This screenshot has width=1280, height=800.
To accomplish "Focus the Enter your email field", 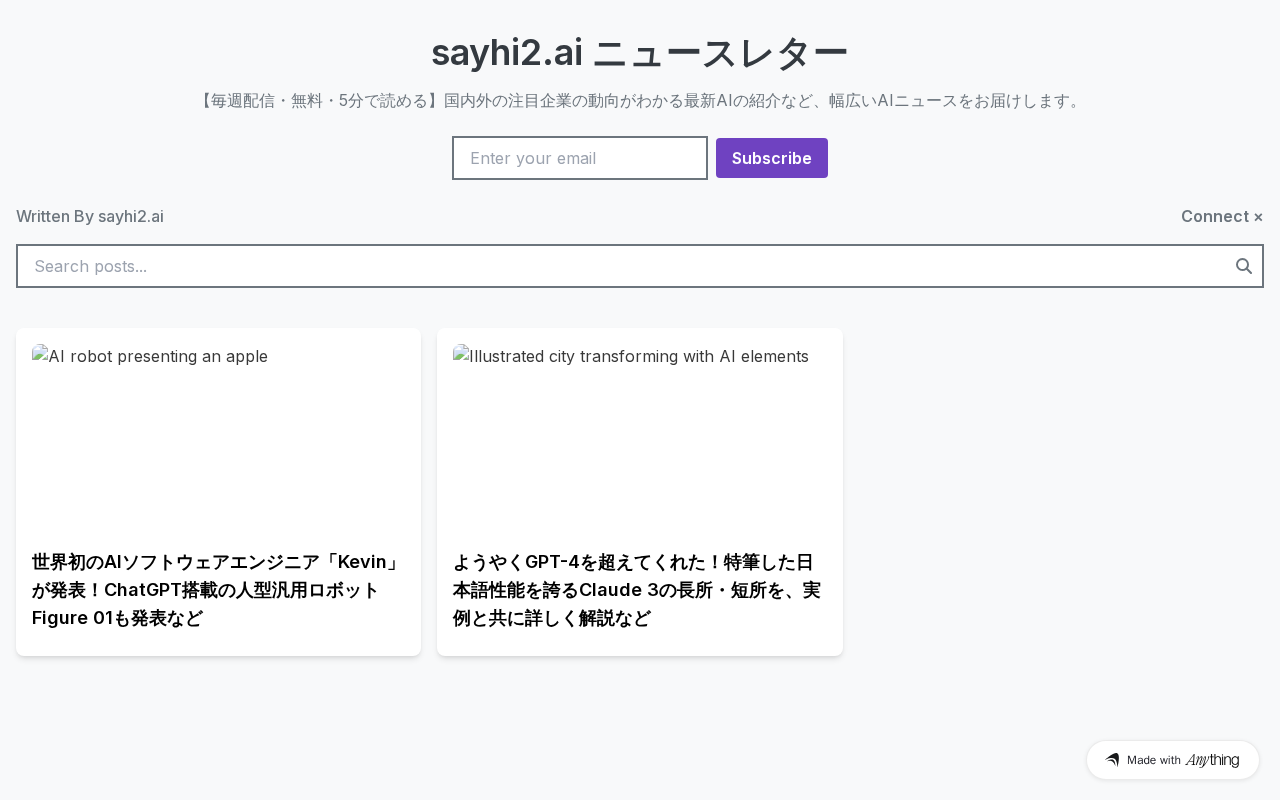I will 580,158.
